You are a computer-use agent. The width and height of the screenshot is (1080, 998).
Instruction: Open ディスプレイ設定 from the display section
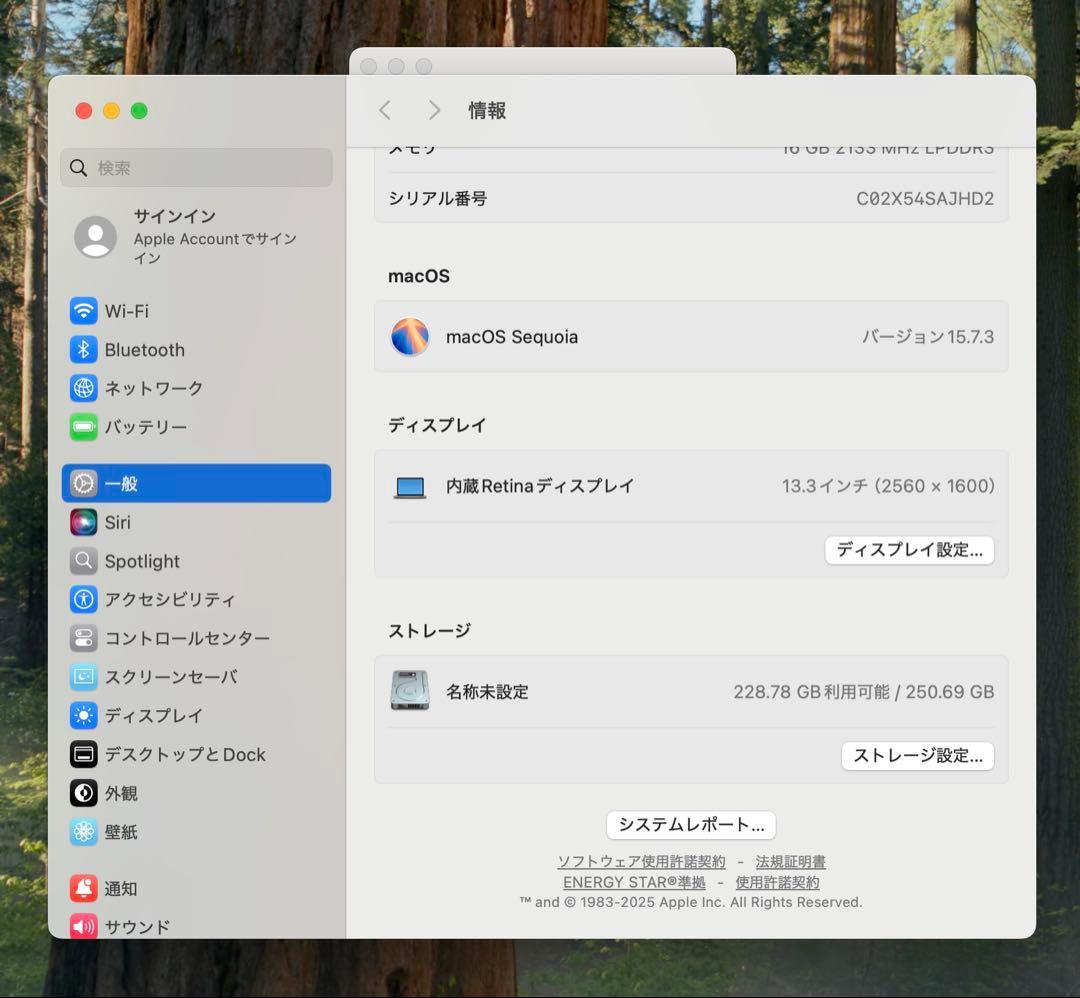(x=908, y=550)
